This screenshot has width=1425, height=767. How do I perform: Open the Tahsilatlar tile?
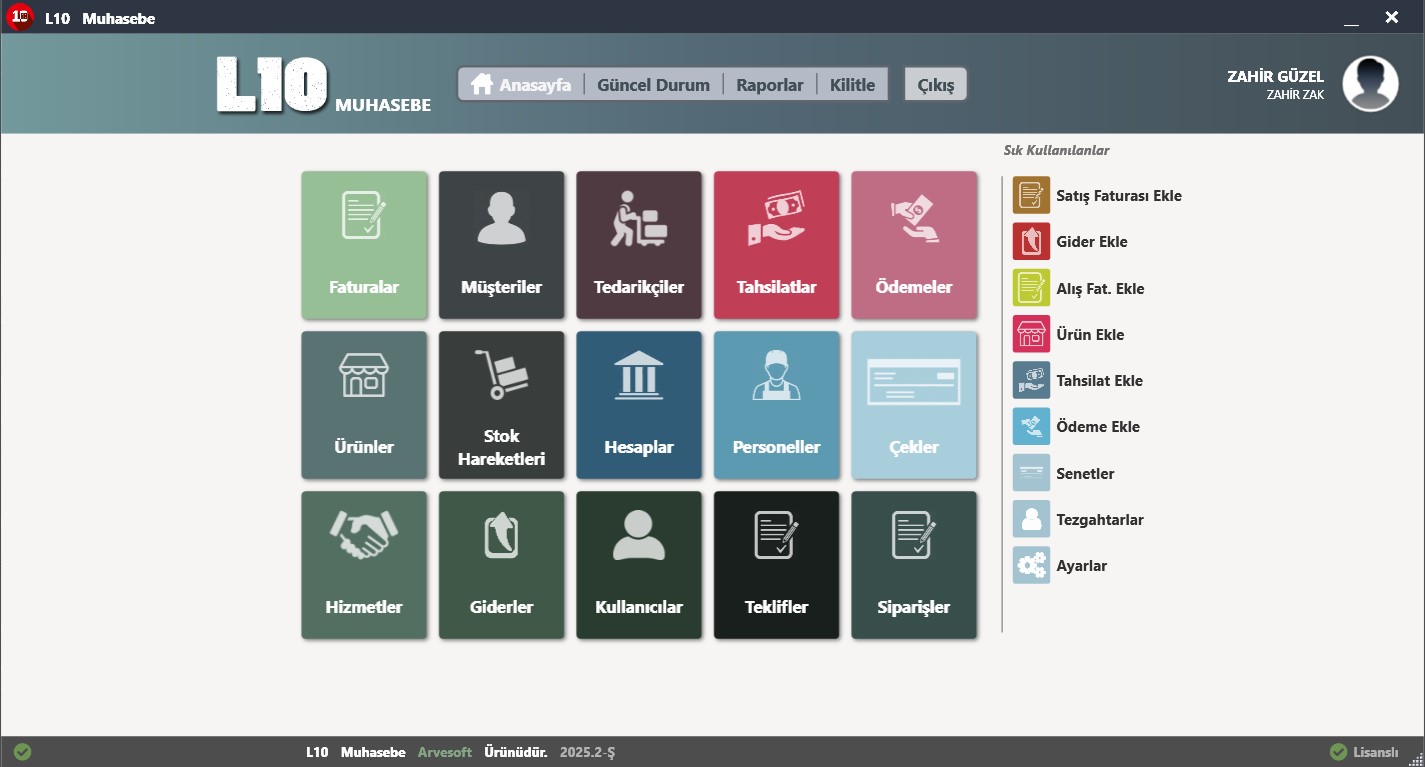coord(776,245)
